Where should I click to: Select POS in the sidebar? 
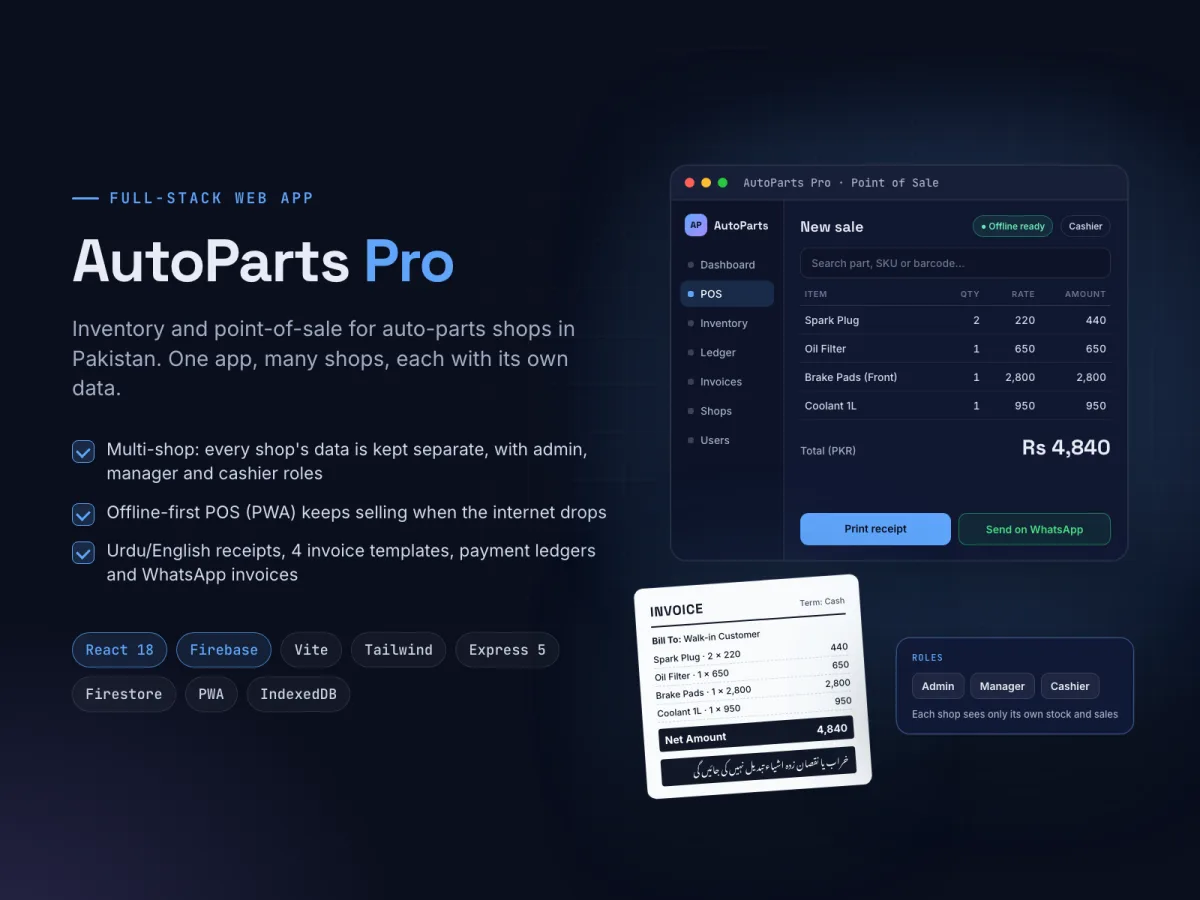point(727,294)
